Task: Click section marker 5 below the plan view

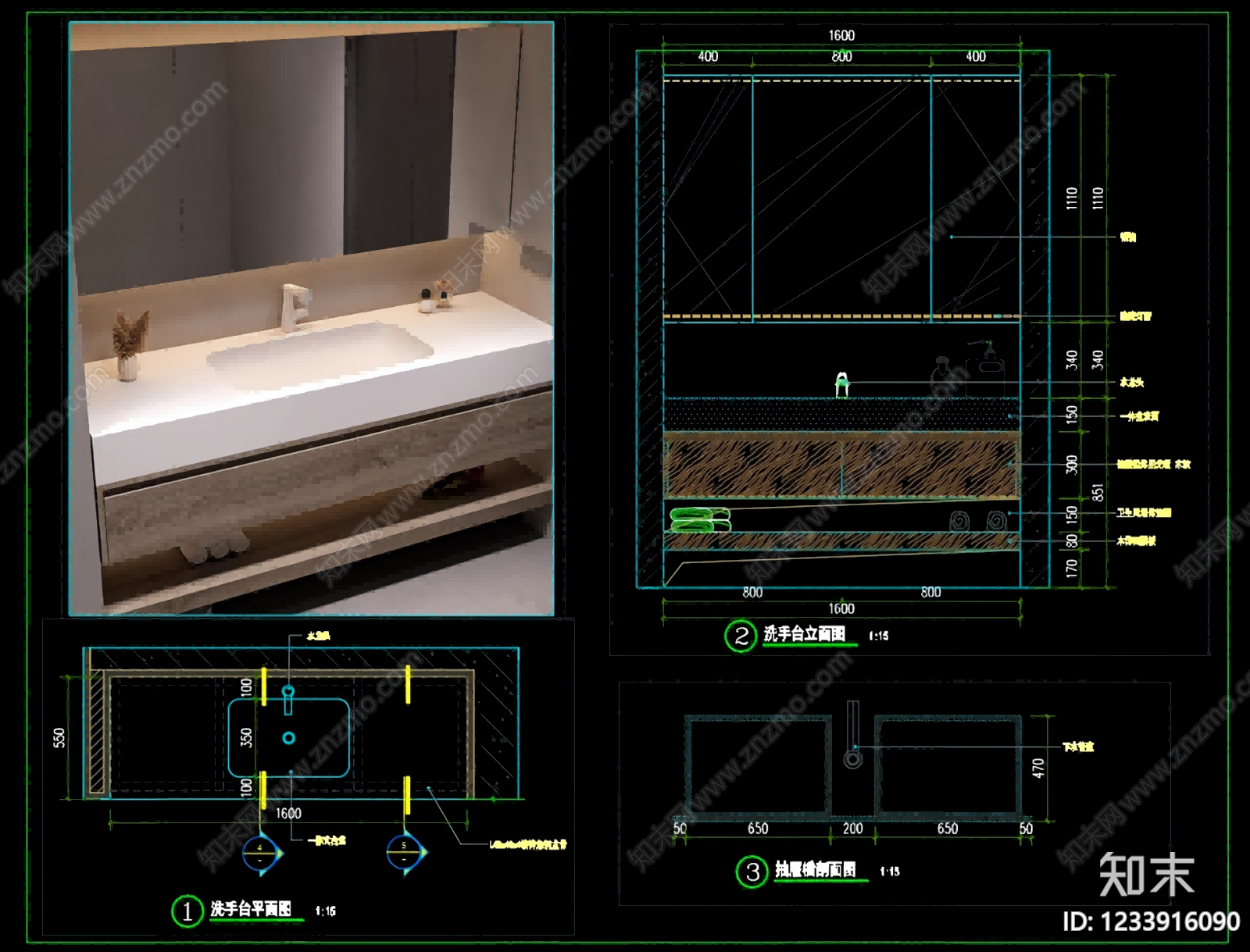Action: 405,852
